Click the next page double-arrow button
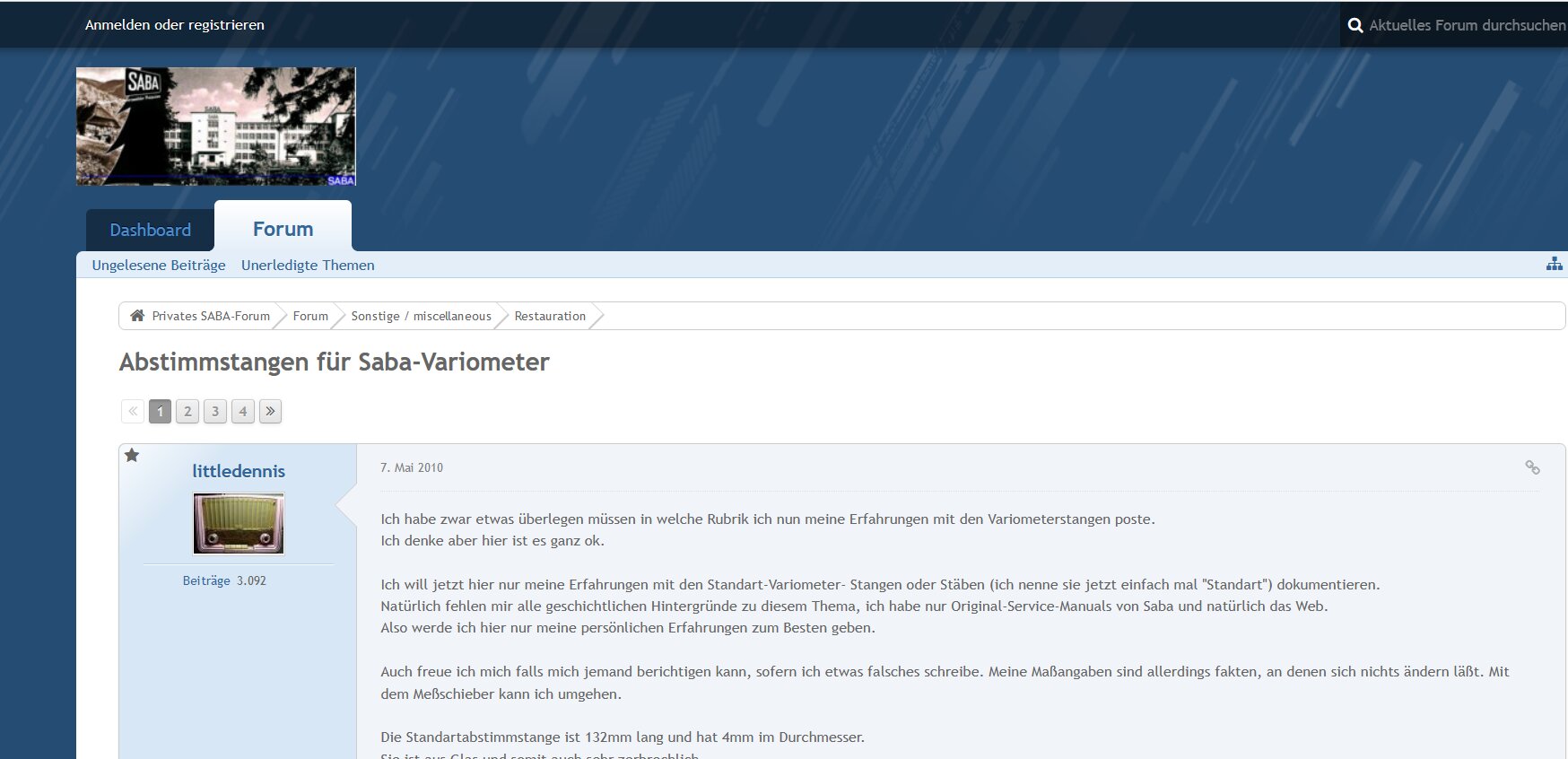This screenshot has height=759, width=1568. coord(270,411)
